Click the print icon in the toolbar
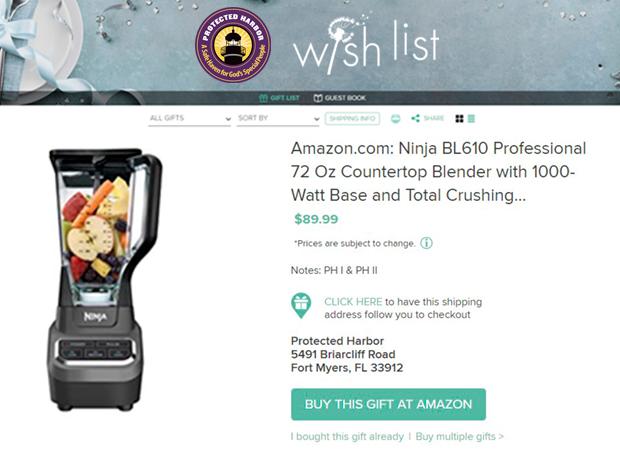 tap(395, 118)
